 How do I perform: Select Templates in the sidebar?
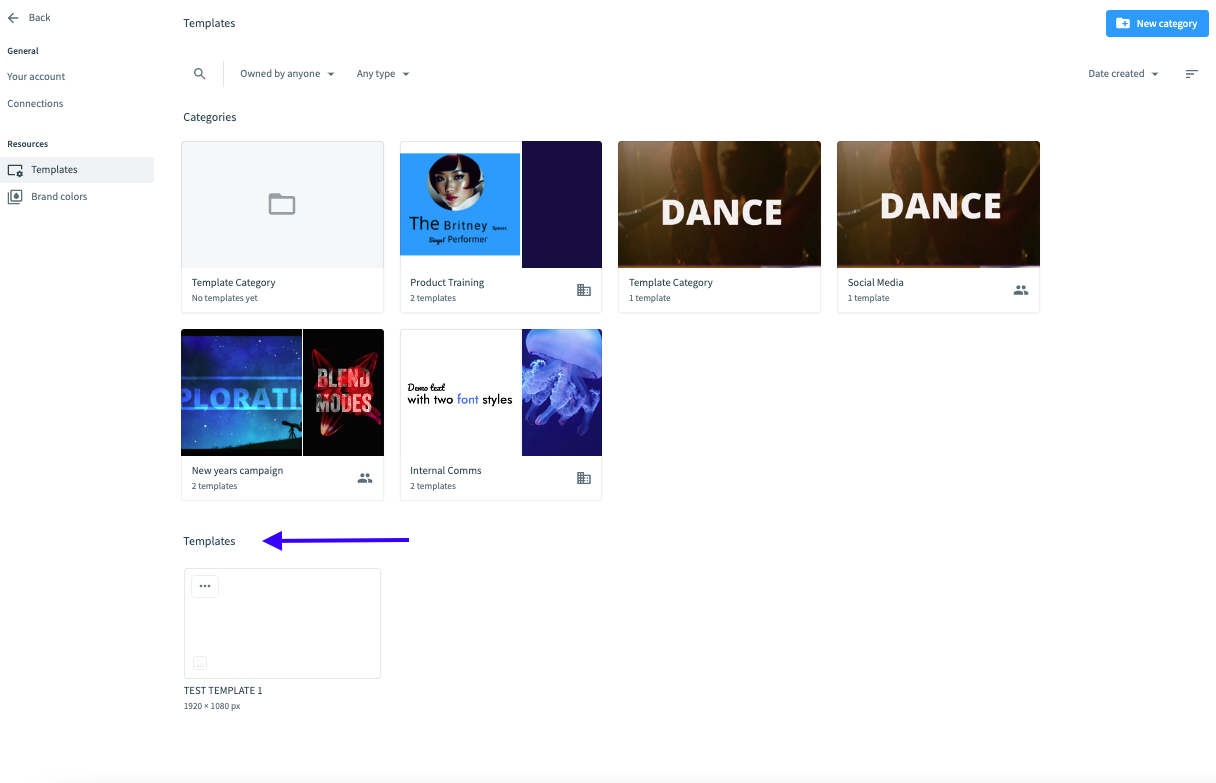[78, 170]
